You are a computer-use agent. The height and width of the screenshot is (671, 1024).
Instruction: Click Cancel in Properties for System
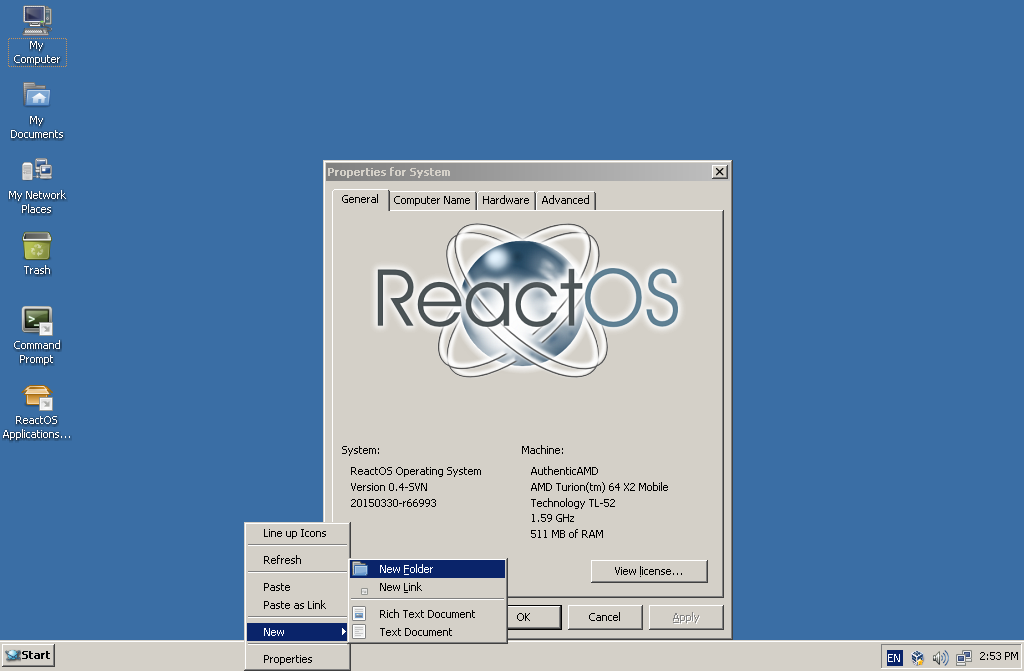tap(605, 617)
